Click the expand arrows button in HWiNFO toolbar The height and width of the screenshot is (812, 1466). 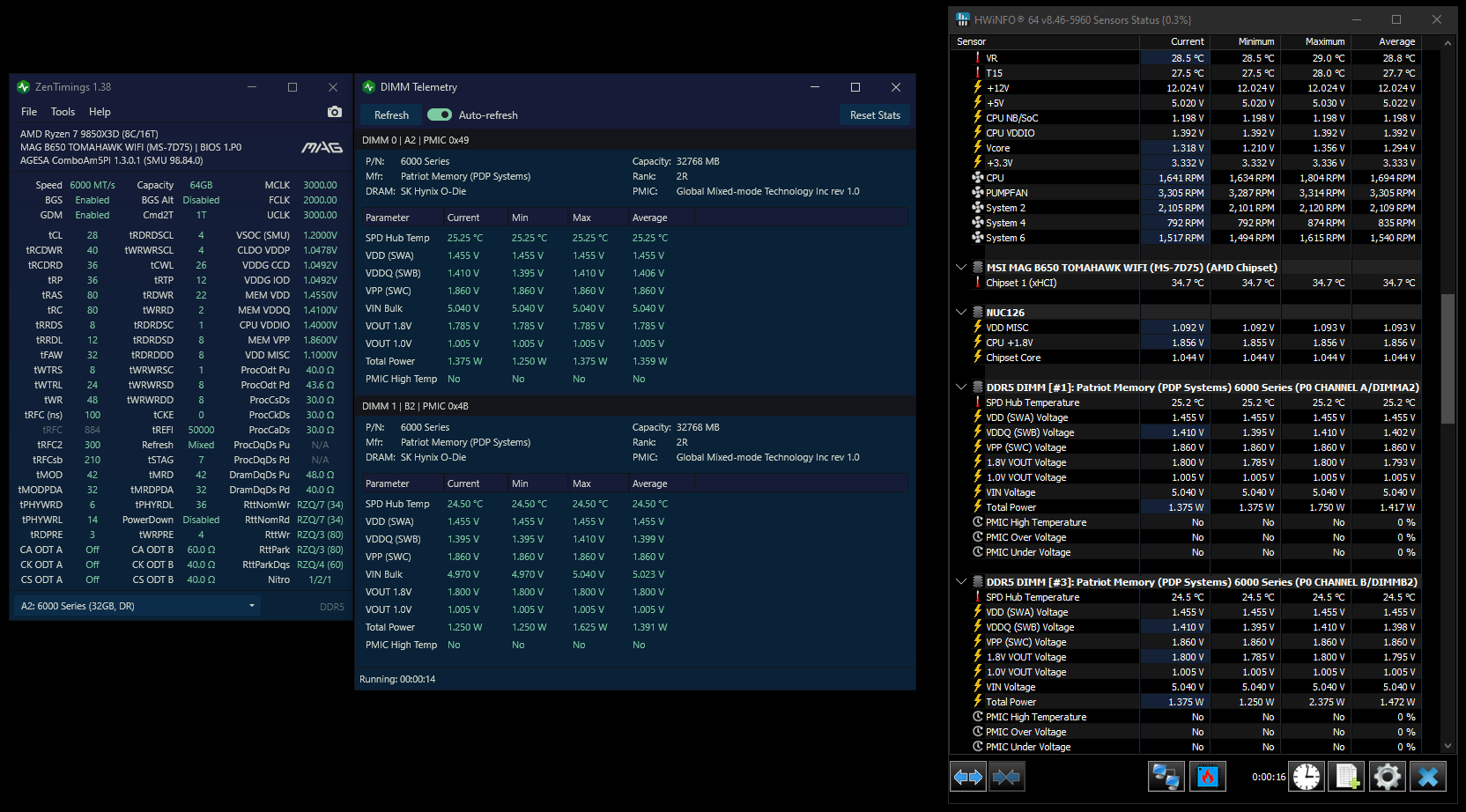(968, 777)
